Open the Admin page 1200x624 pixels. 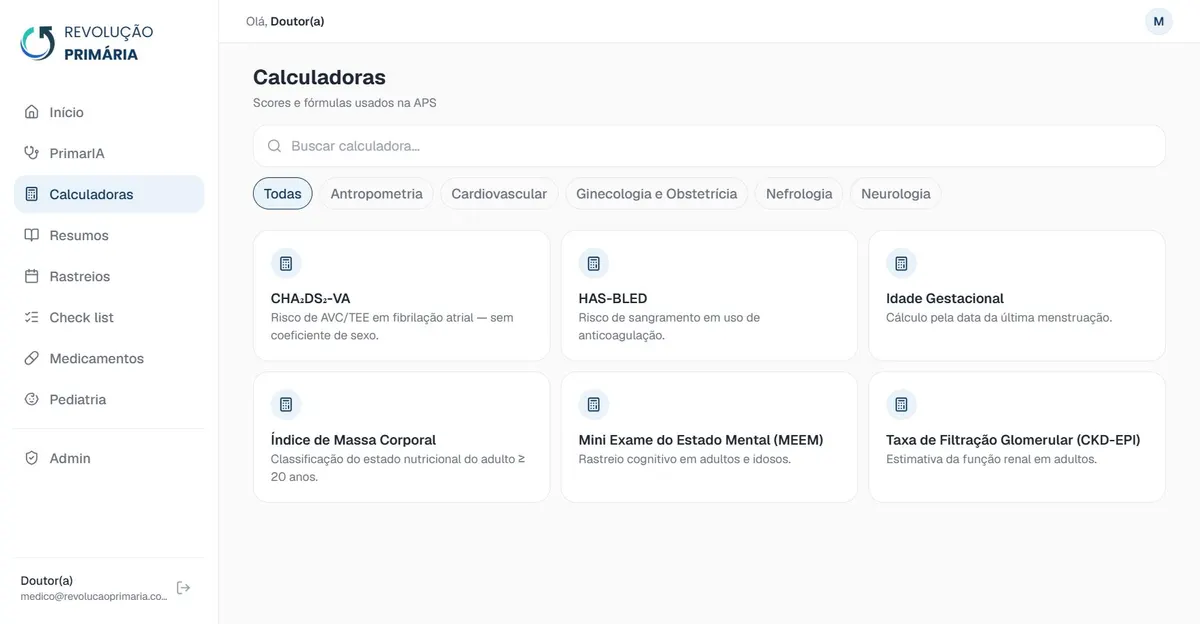pyautogui.click(x=109, y=458)
